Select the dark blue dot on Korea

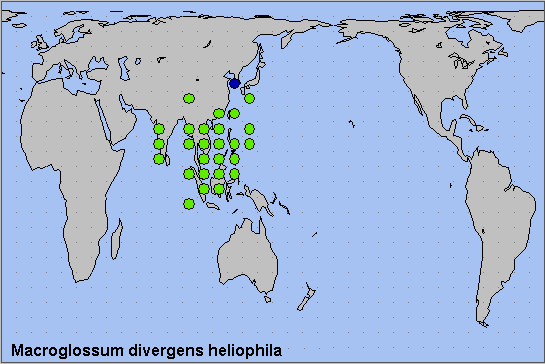coord(235,83)
